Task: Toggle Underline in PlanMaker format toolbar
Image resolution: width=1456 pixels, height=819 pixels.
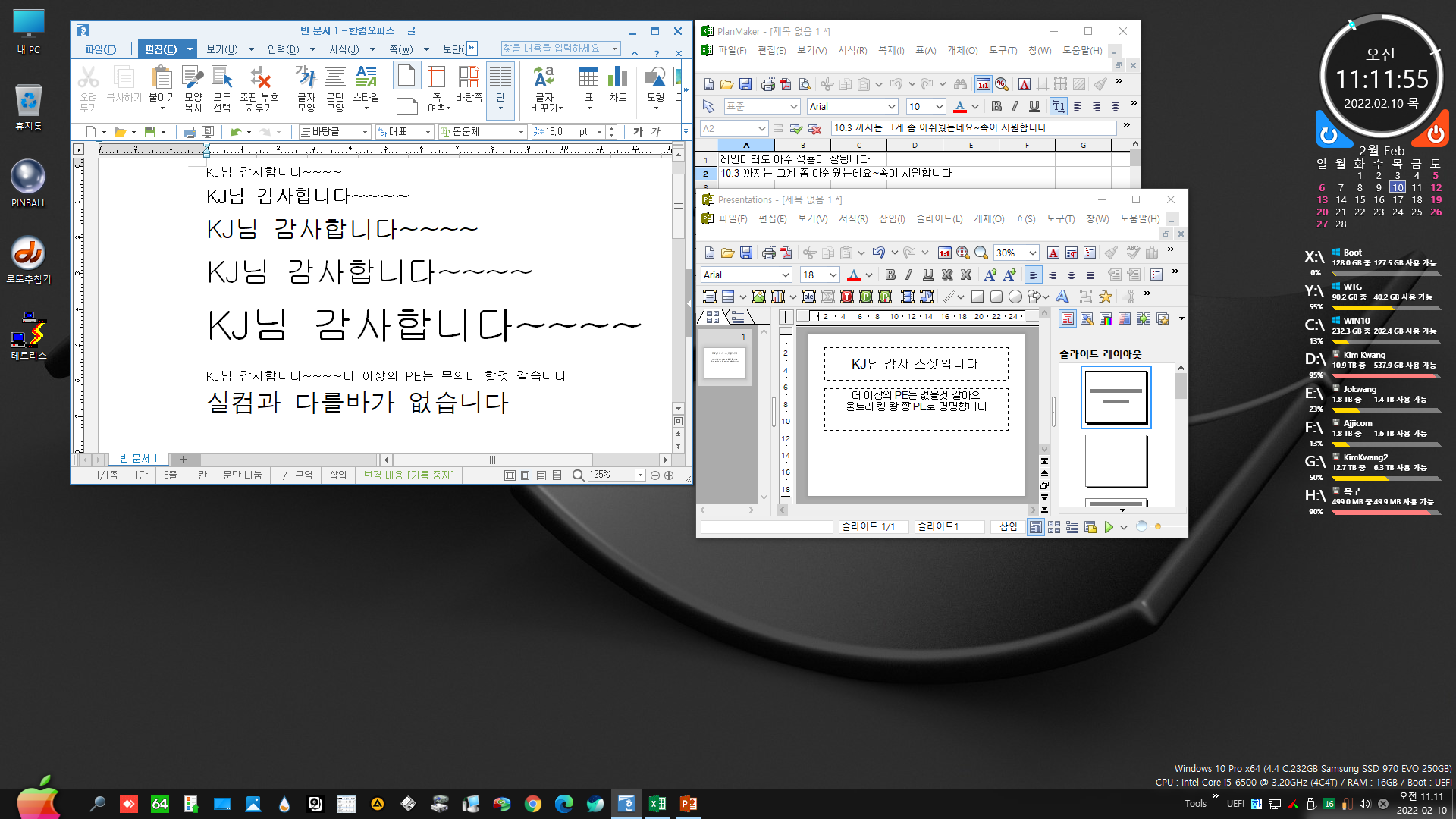Action: [x=1034, y=106]
